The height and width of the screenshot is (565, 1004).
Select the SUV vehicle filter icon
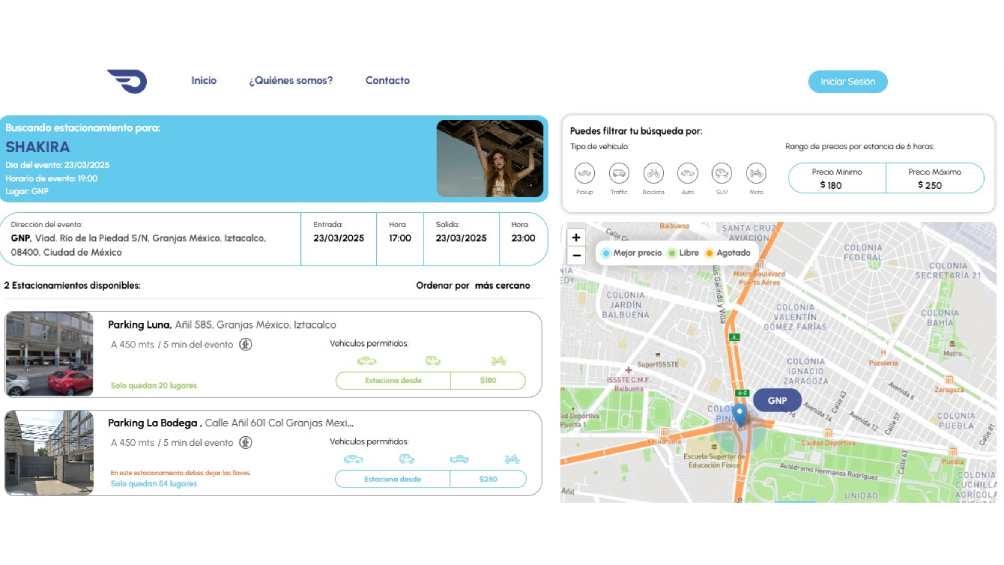click(721, 173)
